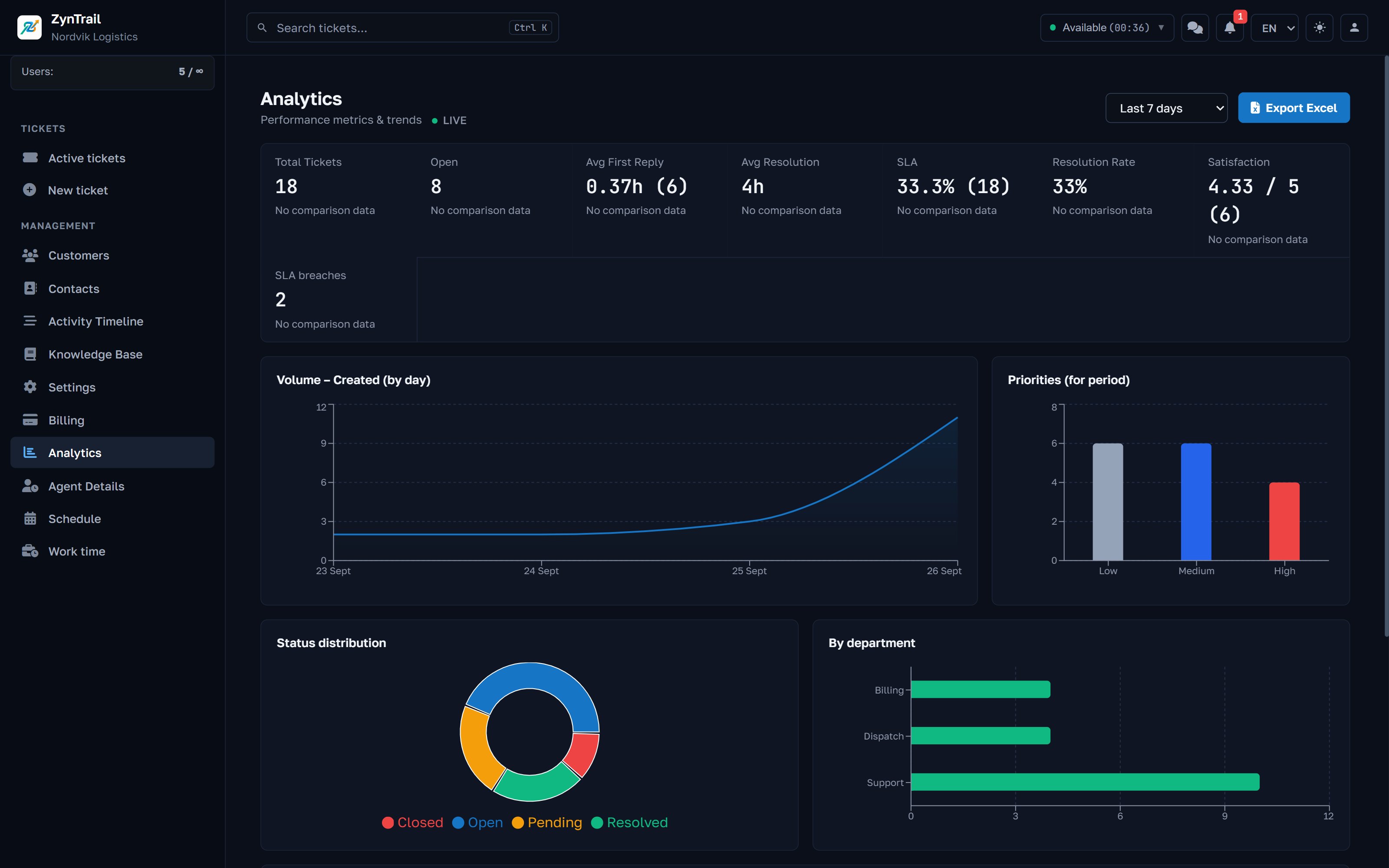Click the search magnifier icon
The width and height of the screenshot is (1389, 868).
(262, 27)
